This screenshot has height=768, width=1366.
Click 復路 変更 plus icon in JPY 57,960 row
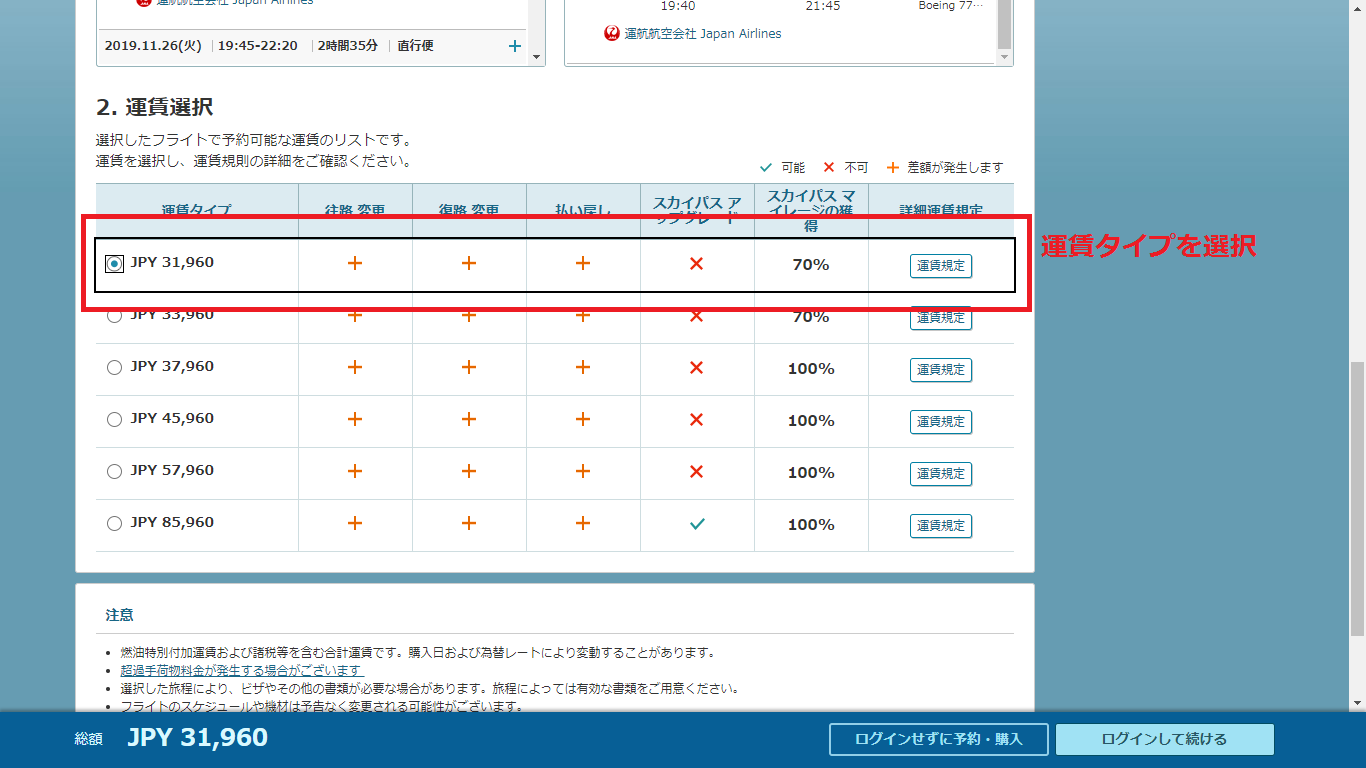[468, 471]
